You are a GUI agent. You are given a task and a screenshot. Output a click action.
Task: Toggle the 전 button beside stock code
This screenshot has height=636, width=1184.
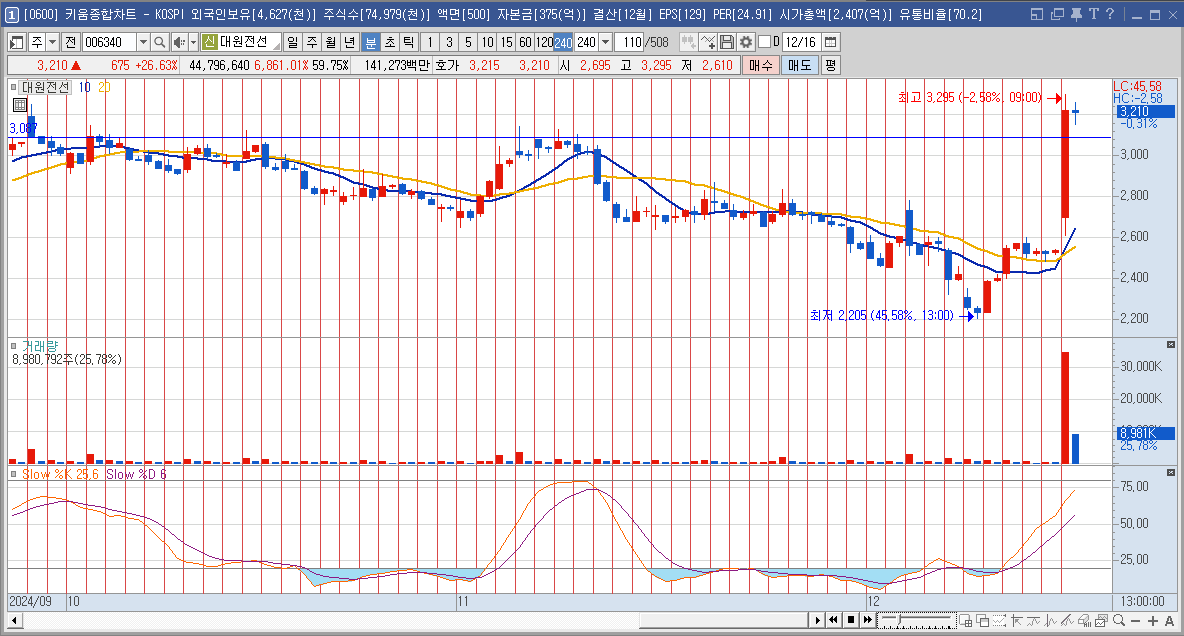coord(70,42)
